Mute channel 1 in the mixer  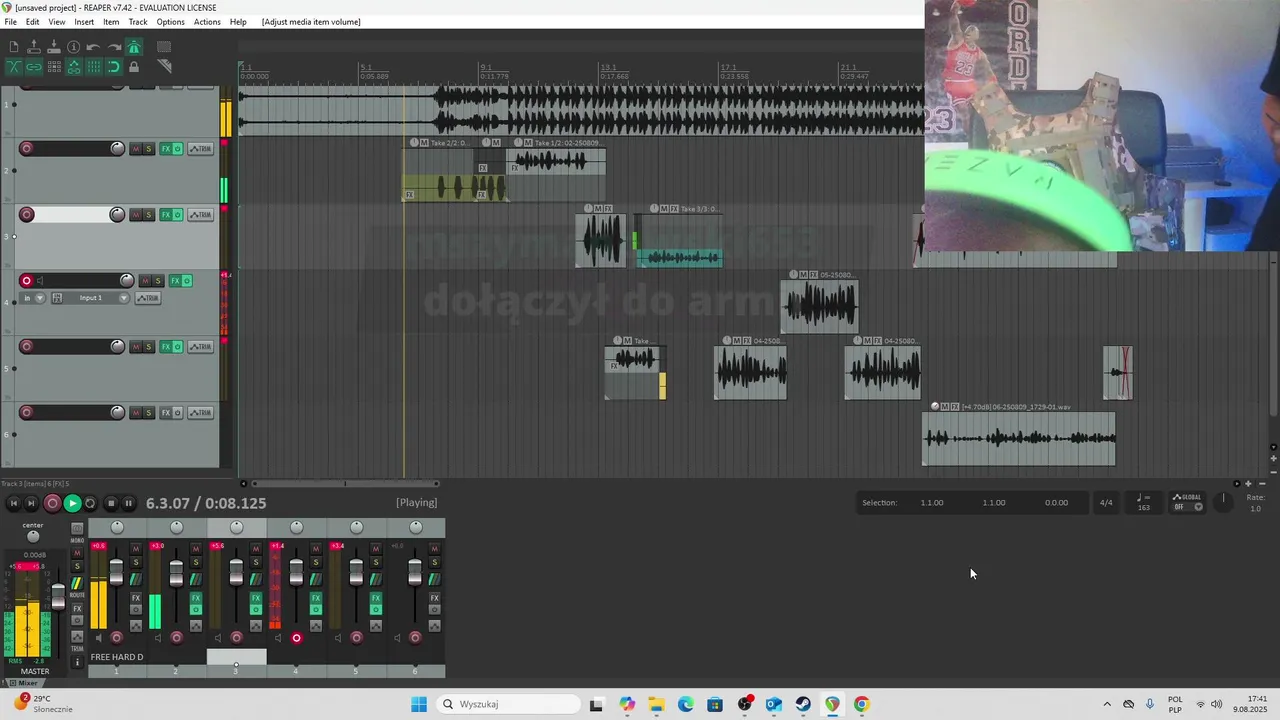(136, 549)
